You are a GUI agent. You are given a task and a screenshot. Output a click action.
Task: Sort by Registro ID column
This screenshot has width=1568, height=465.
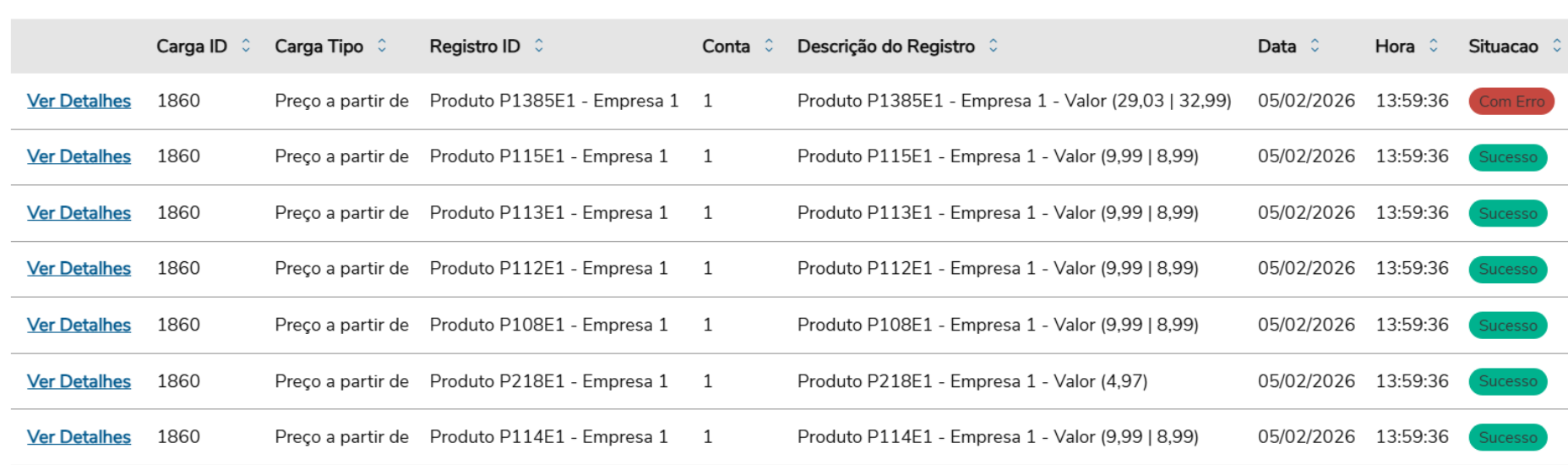(539, 46)
